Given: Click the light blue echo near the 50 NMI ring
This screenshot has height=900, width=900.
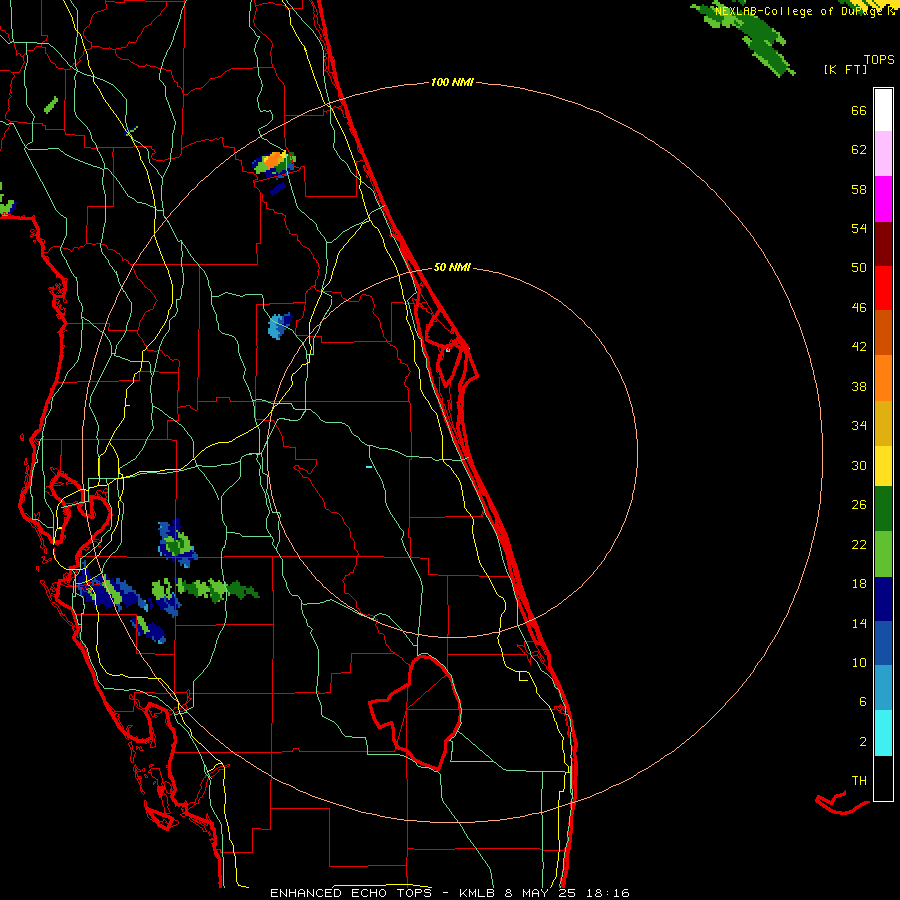Looking at the screenshot, I should (x=280, y=326).
